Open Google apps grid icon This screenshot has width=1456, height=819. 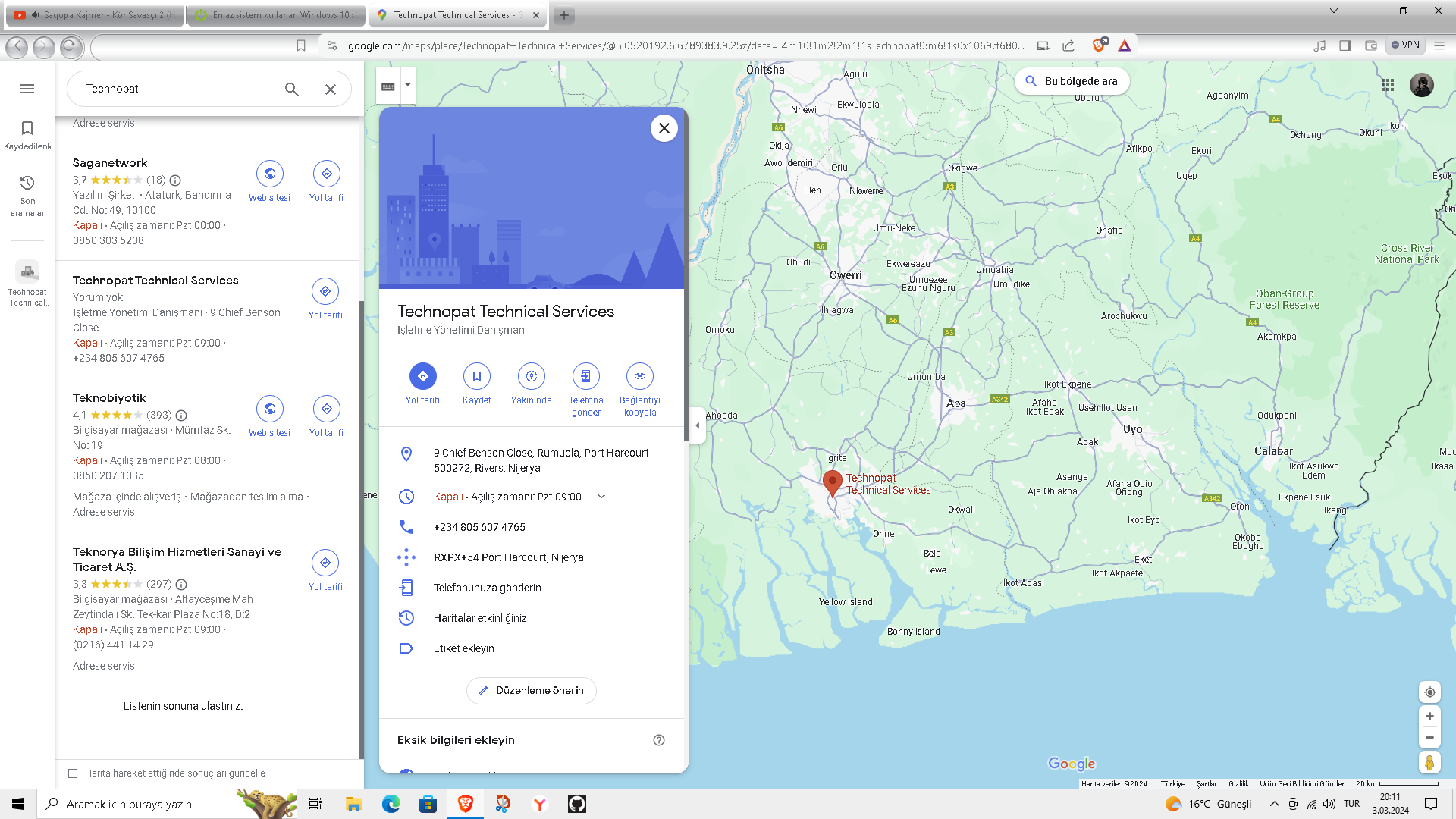point(1387,85)
